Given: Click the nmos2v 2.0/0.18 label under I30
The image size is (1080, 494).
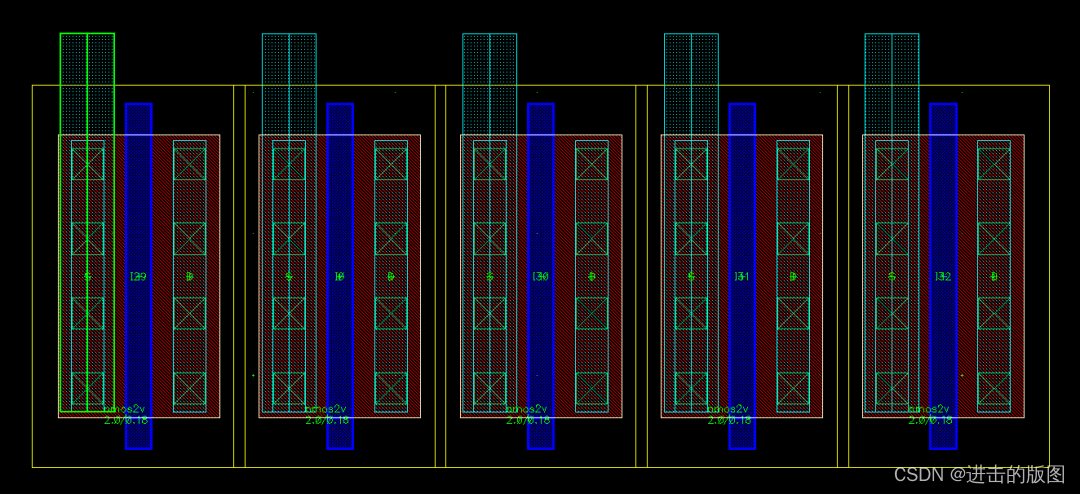Looking at the screenshot, I should [x=528, y=414].
